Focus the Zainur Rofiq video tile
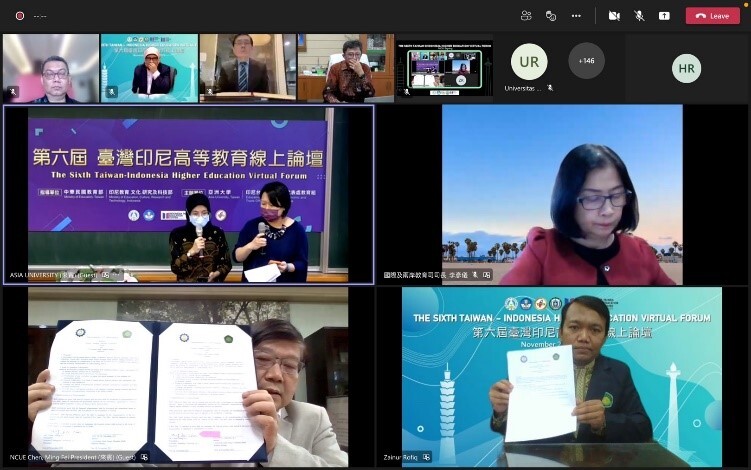Viewport: 751px width, 470px height. pos(562,377)
